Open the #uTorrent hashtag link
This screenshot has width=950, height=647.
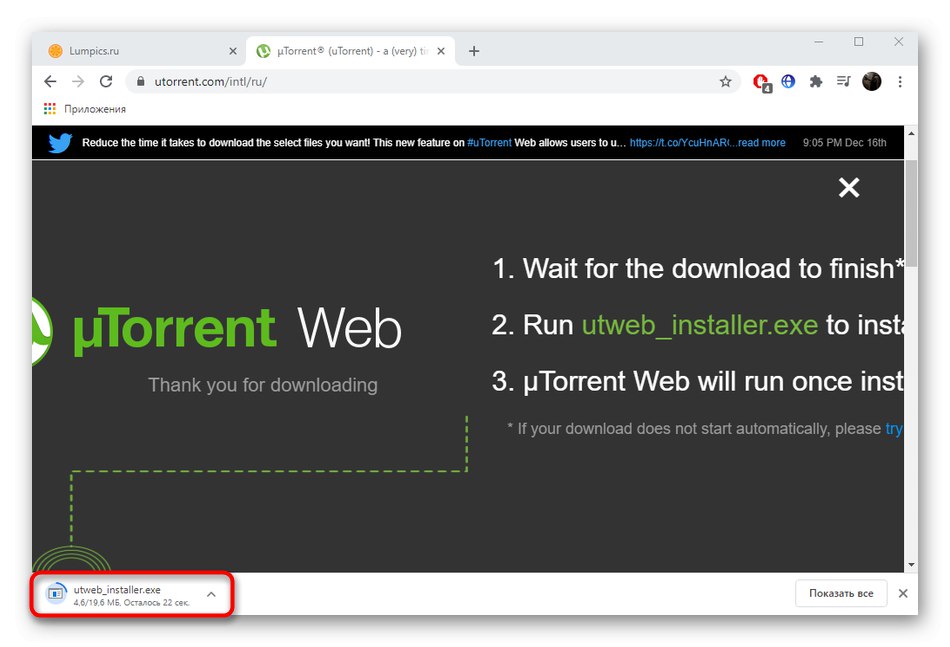tap(490, 143)
